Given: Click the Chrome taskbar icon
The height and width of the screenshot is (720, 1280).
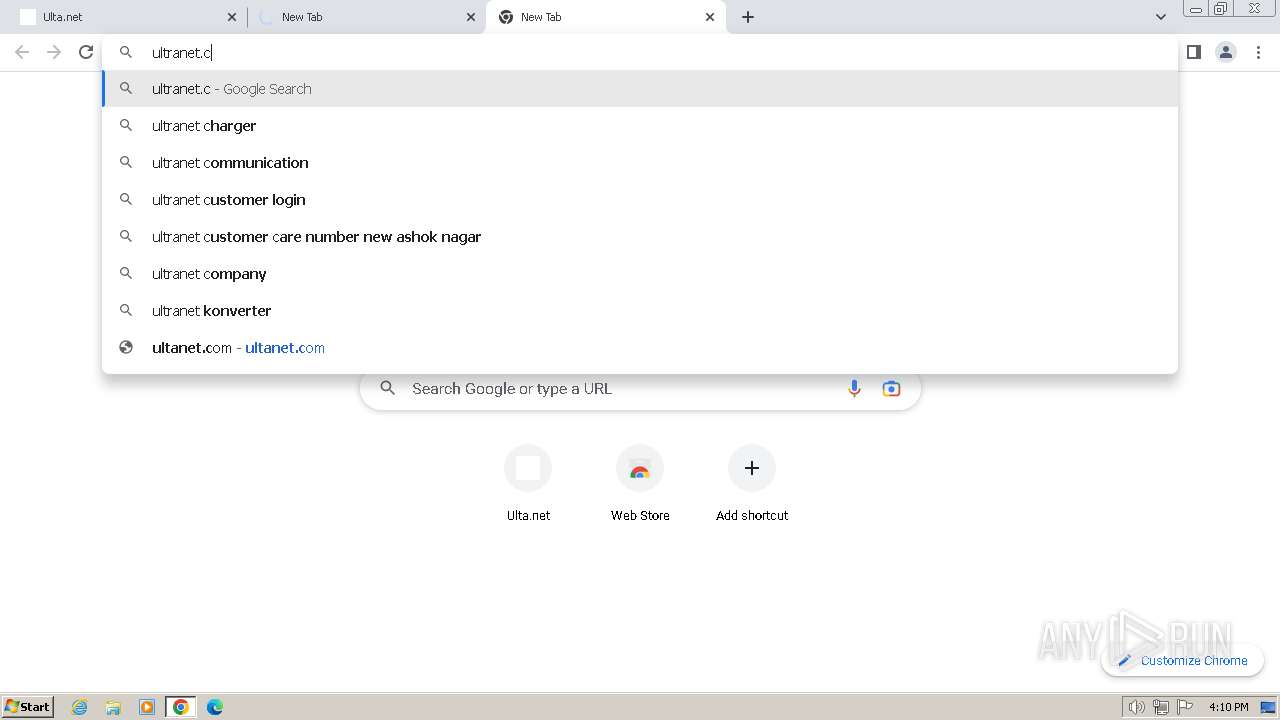Looking at the screenshot, I should click(181, 707).
